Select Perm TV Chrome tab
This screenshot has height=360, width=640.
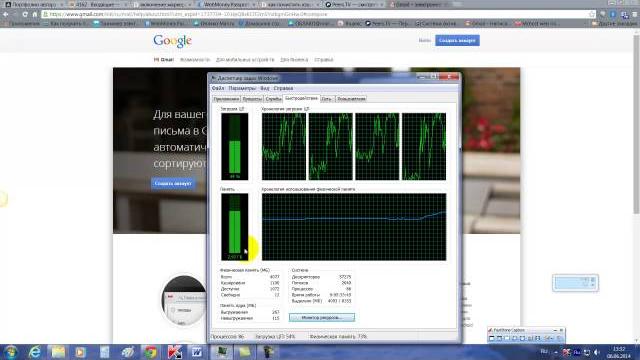(x=353, y=4)
